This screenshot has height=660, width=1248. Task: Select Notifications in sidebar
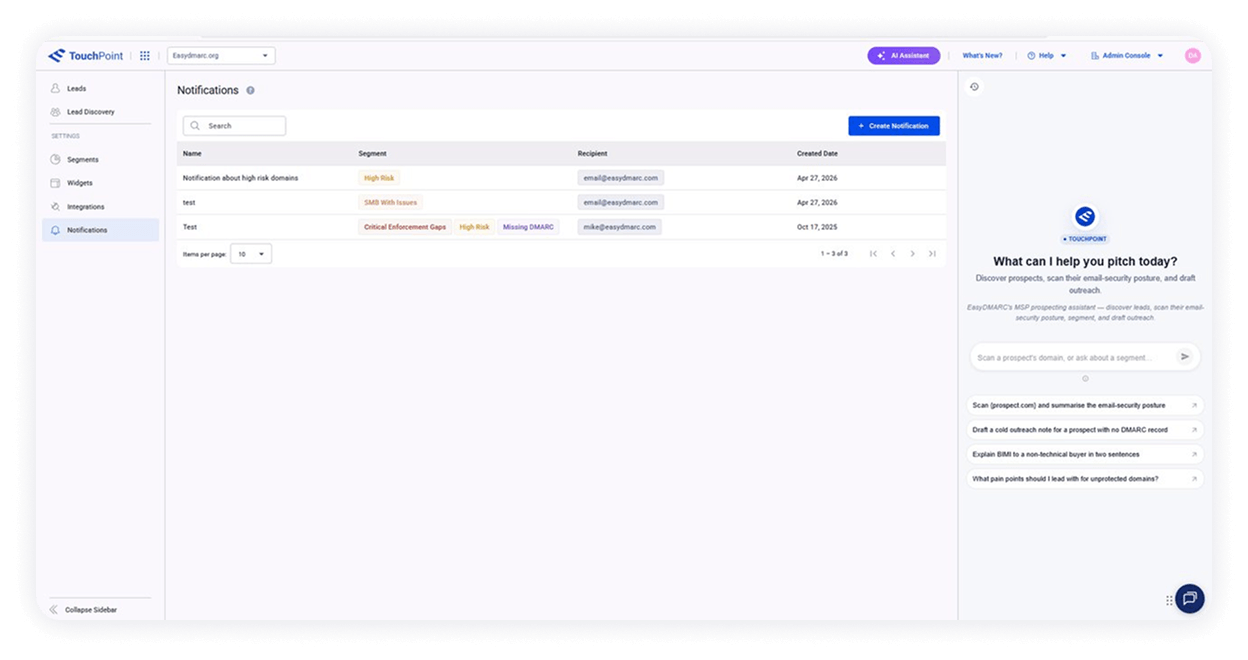(100, 230)
